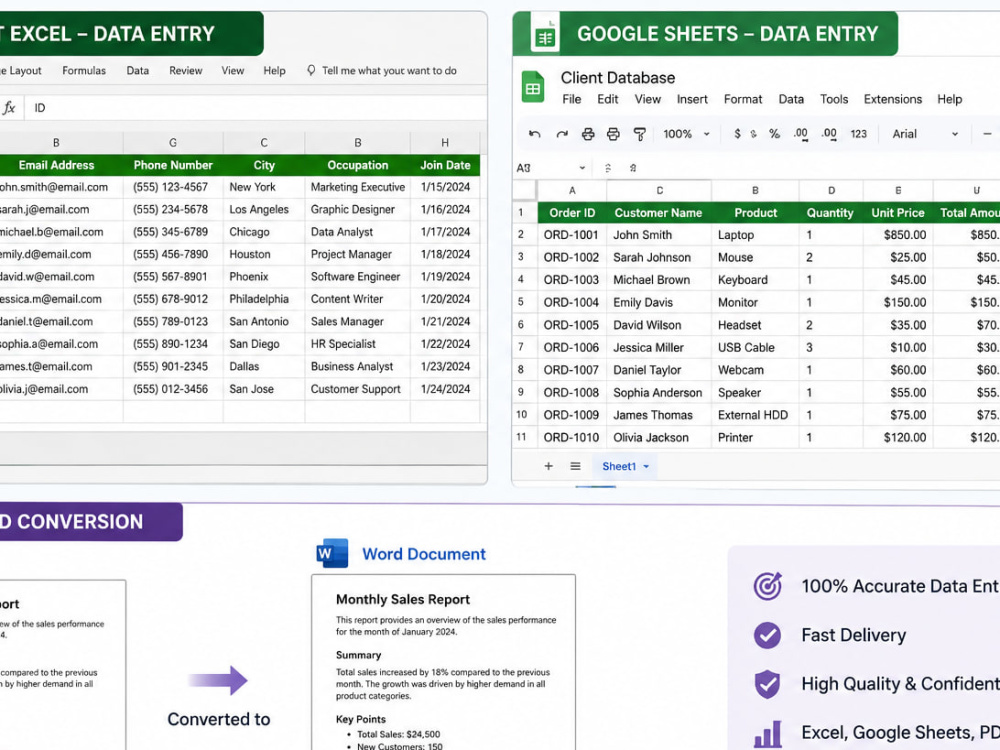
Task: Select the Order ID header in Google Sheets
Action: click(572, 213)
